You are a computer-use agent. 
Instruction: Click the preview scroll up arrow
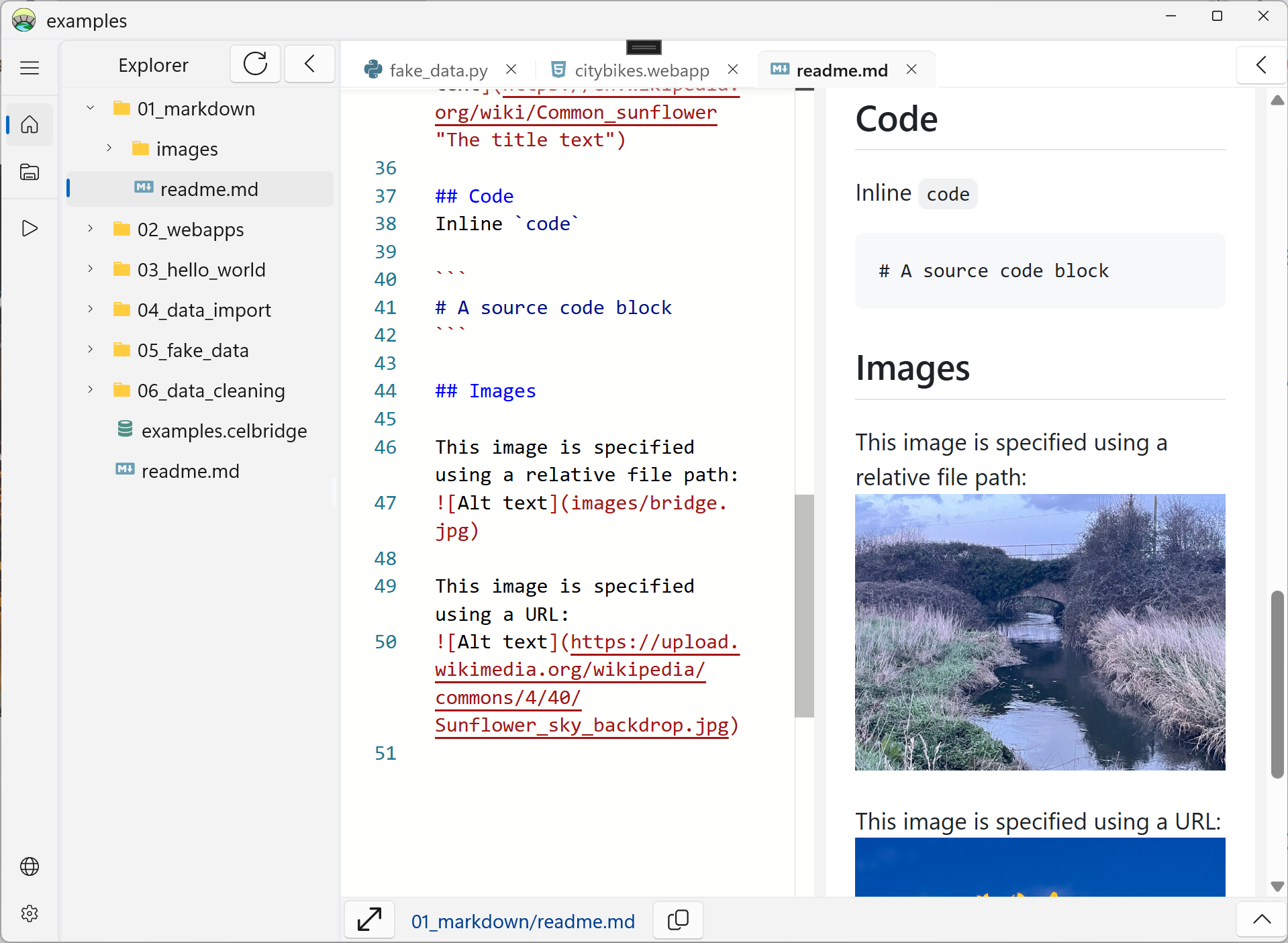(x=1277, y=101)
